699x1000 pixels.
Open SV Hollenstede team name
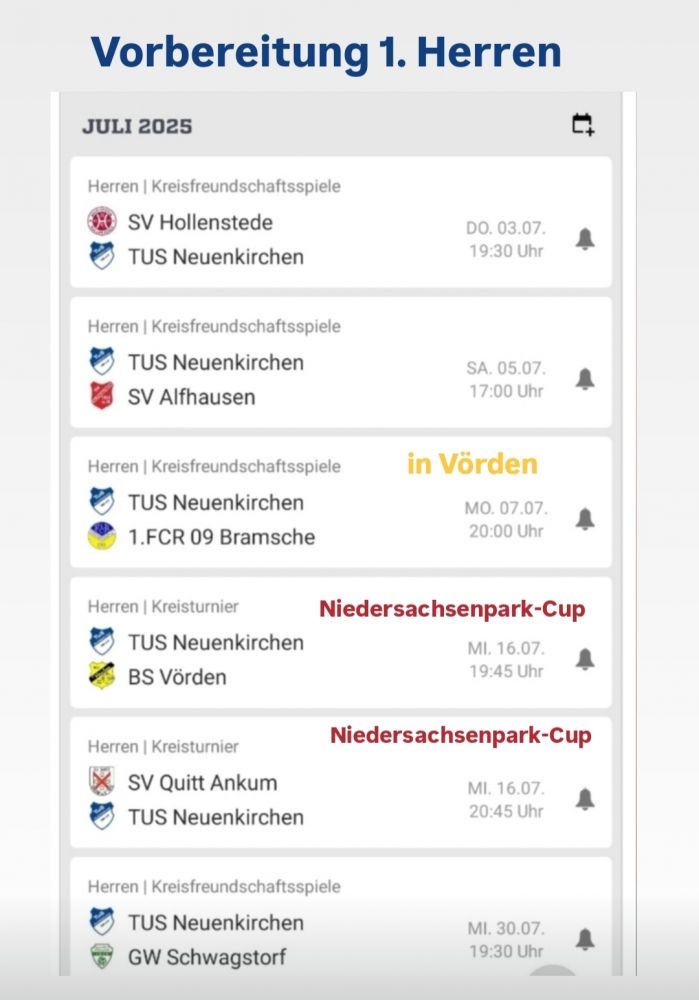200,223
